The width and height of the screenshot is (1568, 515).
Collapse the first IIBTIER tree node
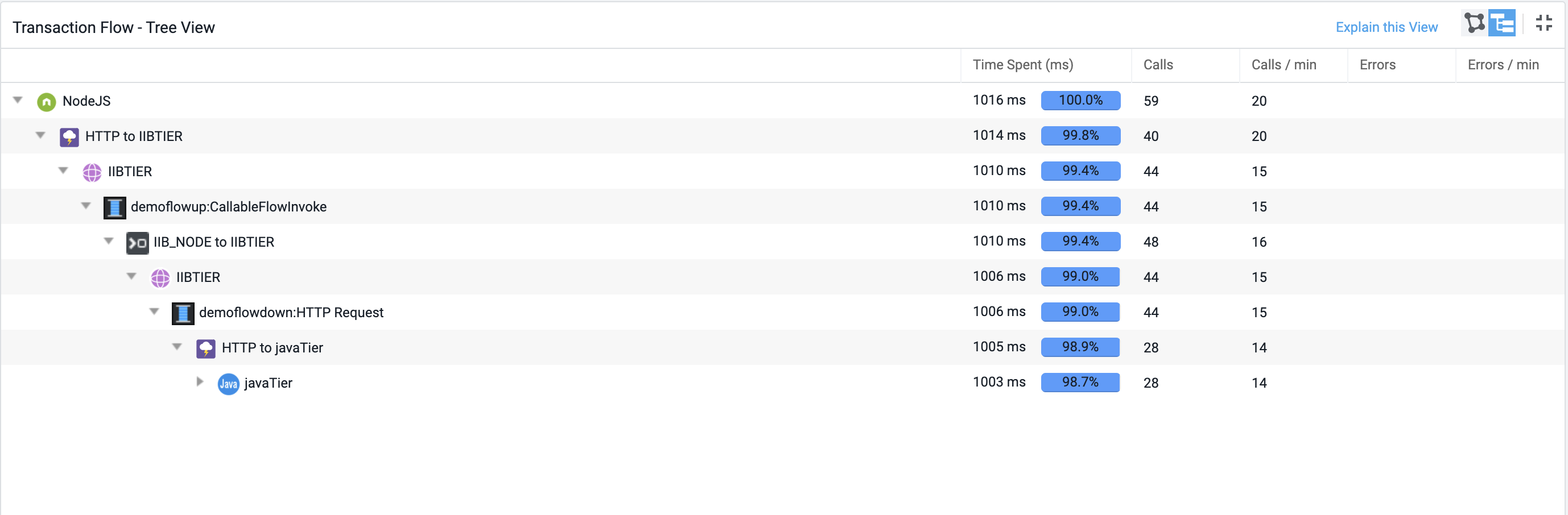(63, 171)
